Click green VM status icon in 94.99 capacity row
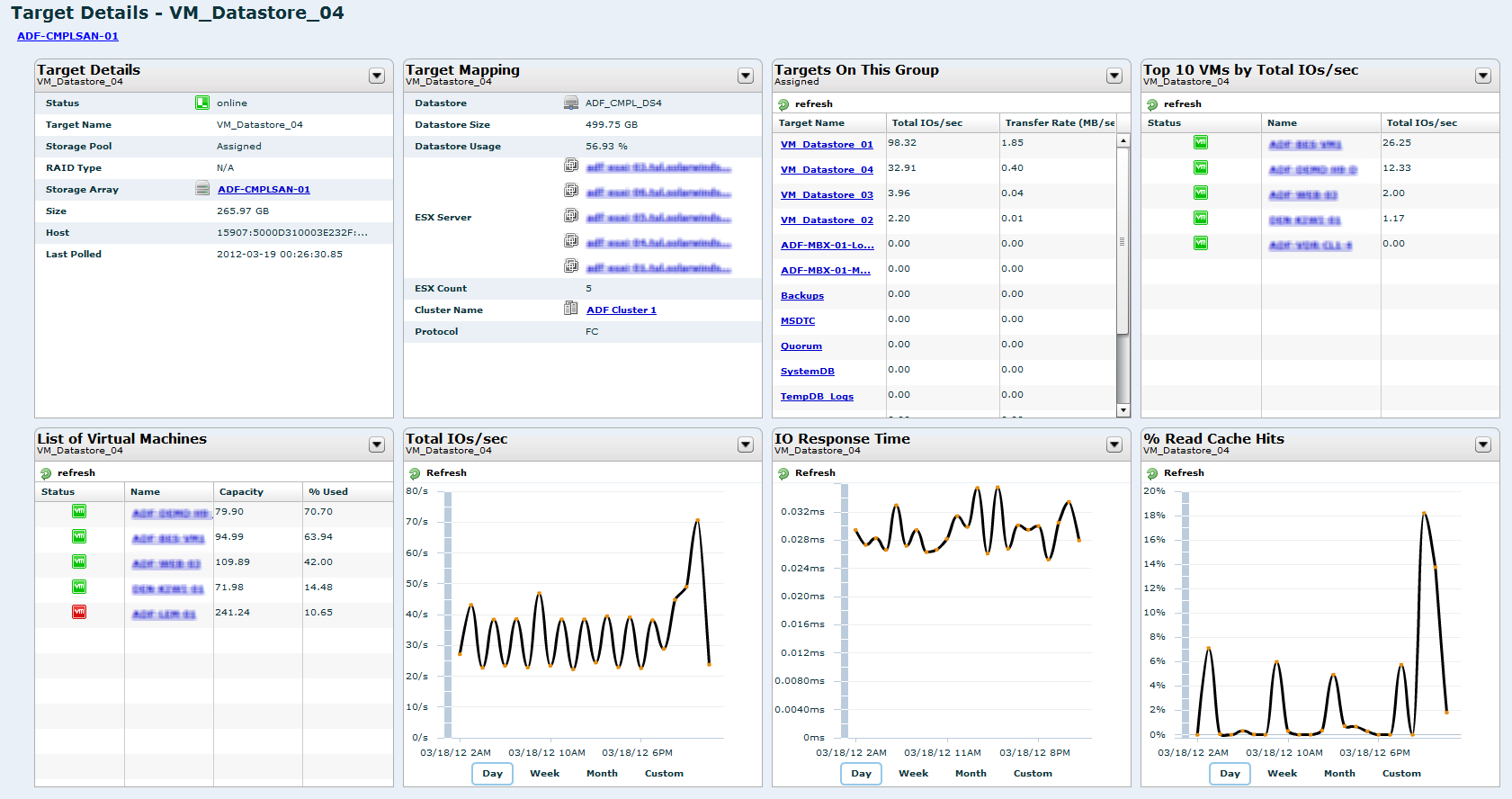Image resolution: width=1512 pixels, height=799 pixels. (79, 536)
